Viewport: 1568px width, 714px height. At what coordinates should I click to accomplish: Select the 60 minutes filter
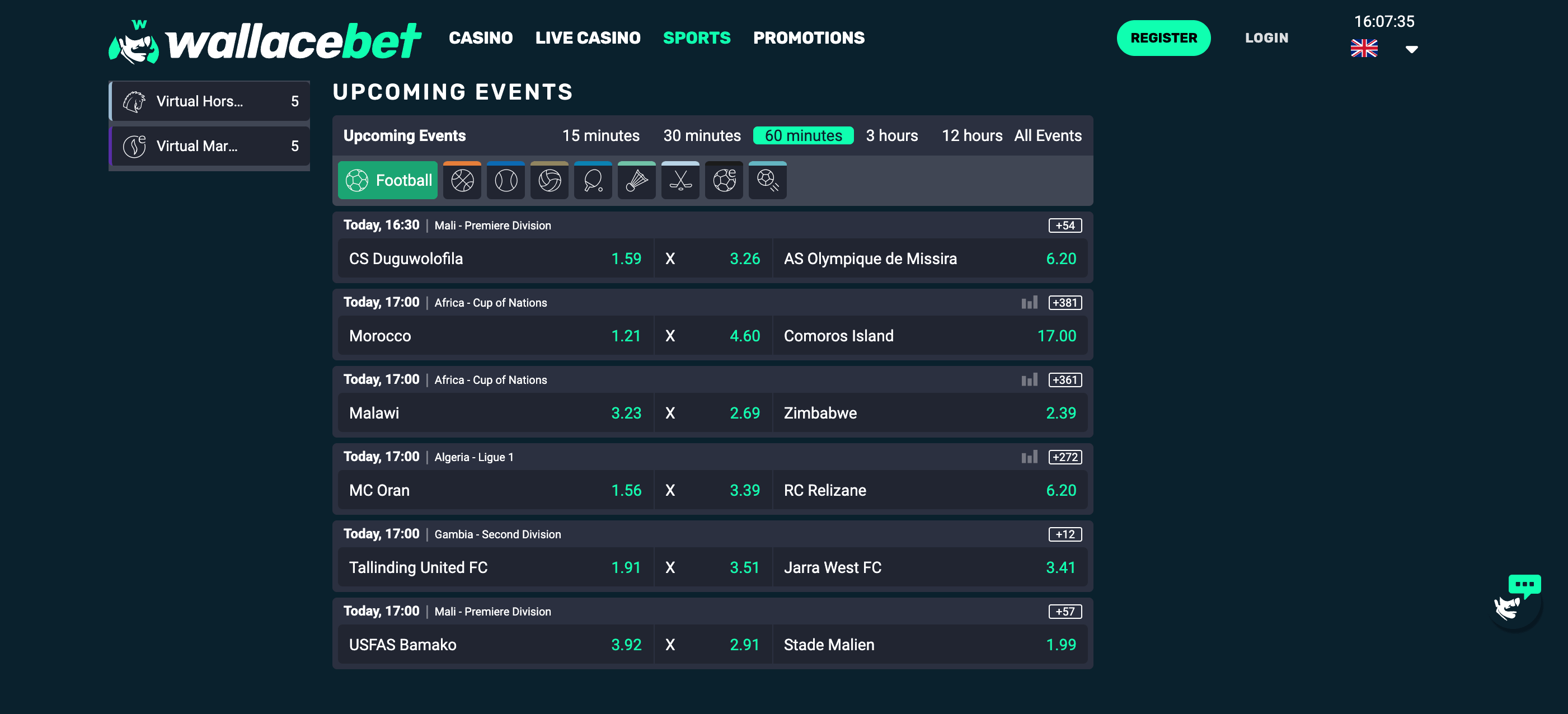[804, 136]
